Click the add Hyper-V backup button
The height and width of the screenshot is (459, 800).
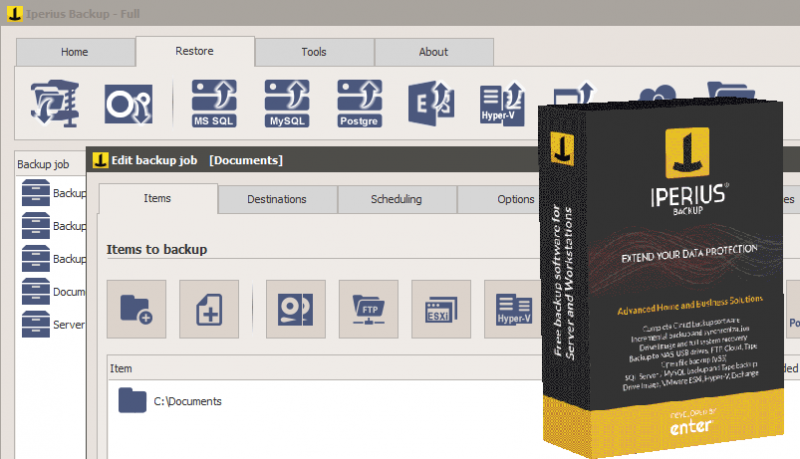513,309
